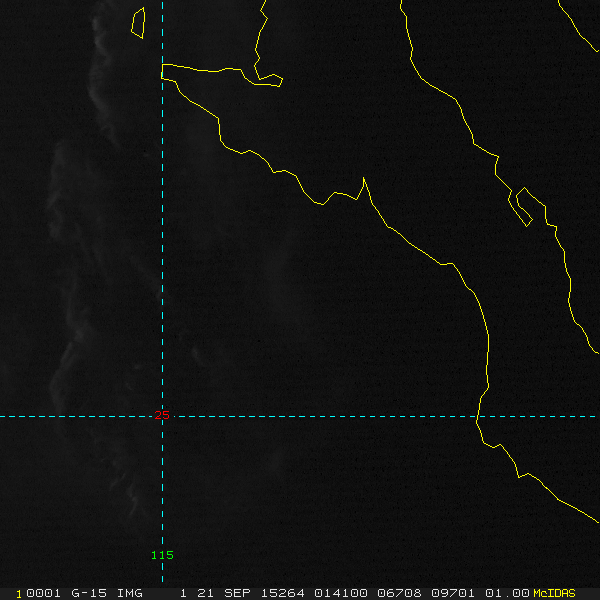
Task: Click the IMG text in the status line
Action: pyautogui.click(x=129, y=593)
